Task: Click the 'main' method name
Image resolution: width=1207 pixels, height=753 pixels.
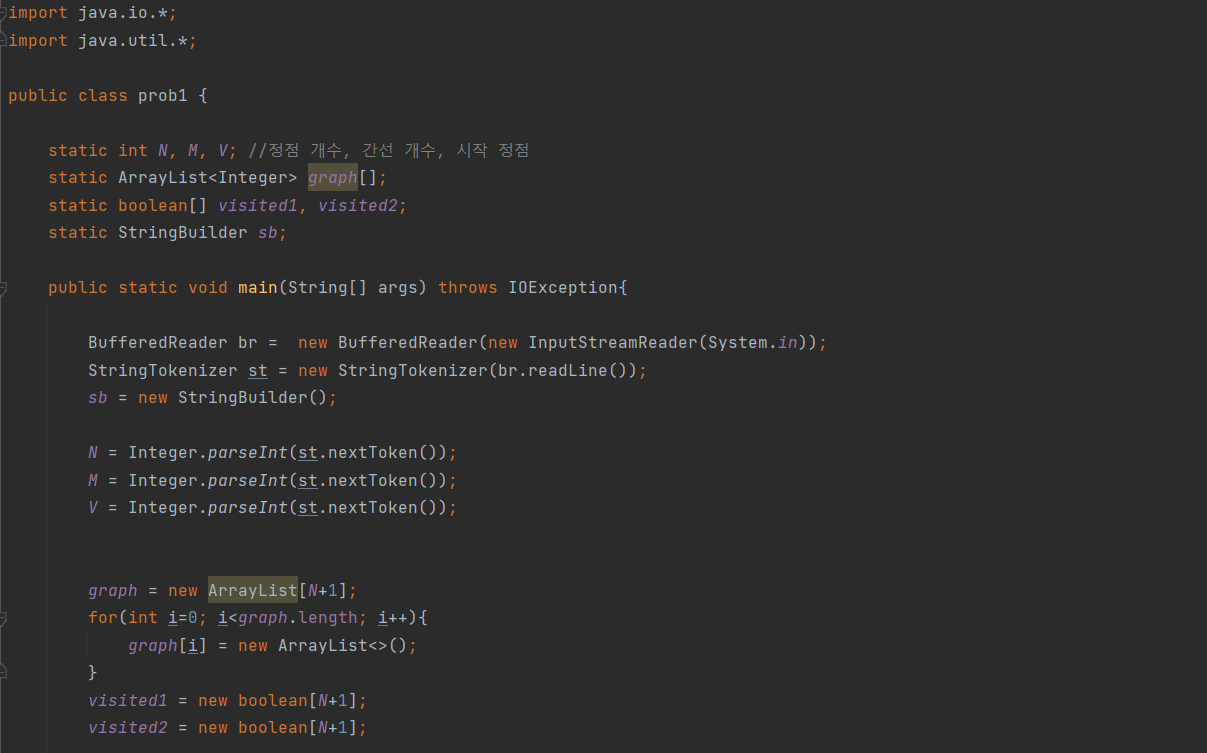Action: [x=257, y=288]
